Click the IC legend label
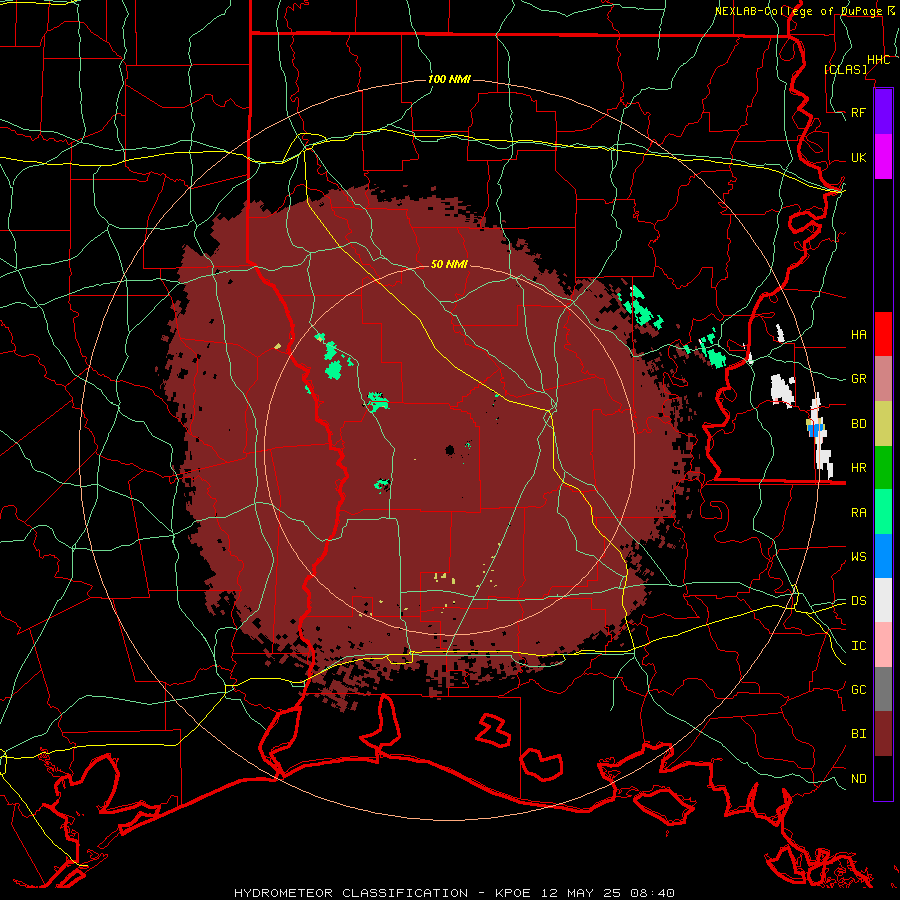Screen dimensions: 900x900 [859, 646]
